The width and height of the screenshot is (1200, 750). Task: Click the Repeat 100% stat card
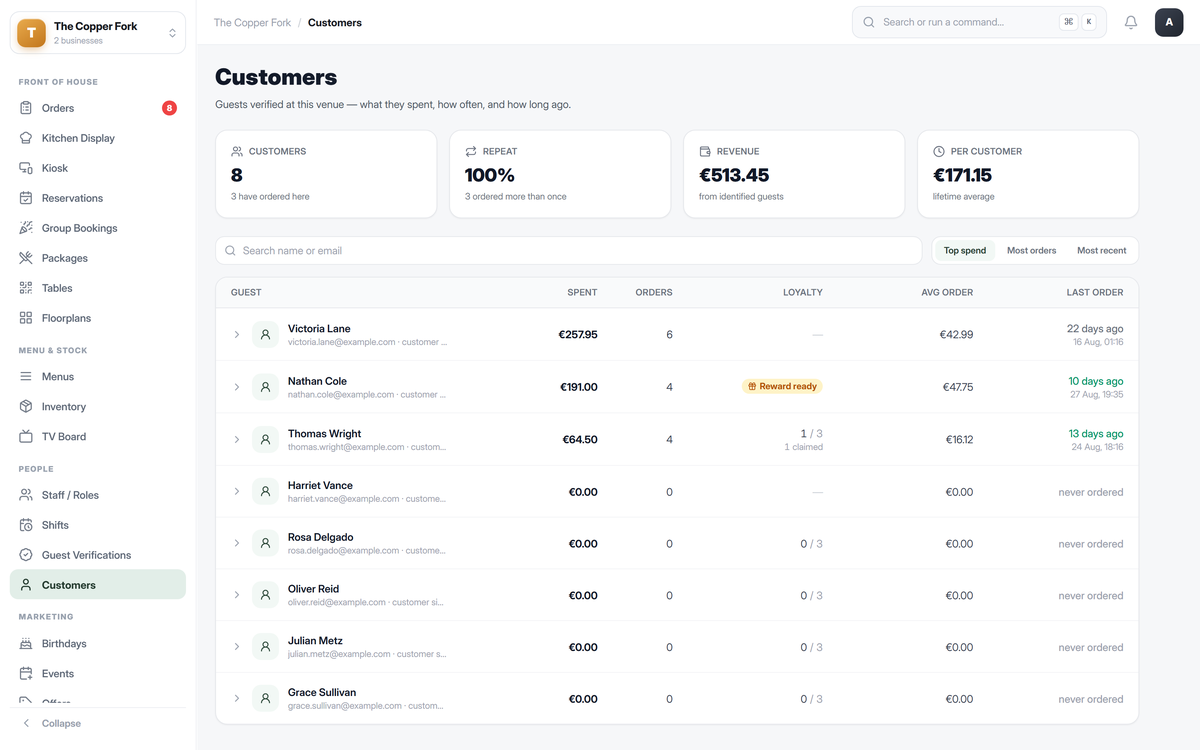click(560, 174)
